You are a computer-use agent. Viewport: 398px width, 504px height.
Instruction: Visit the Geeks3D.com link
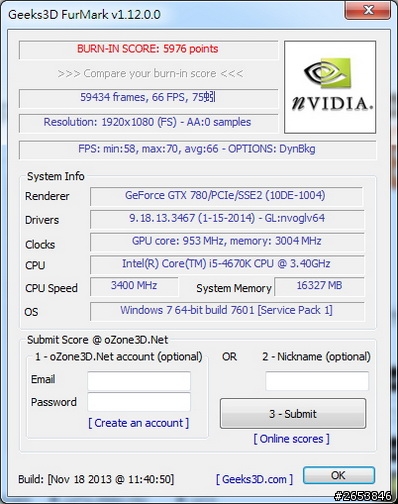click(254, 479)
